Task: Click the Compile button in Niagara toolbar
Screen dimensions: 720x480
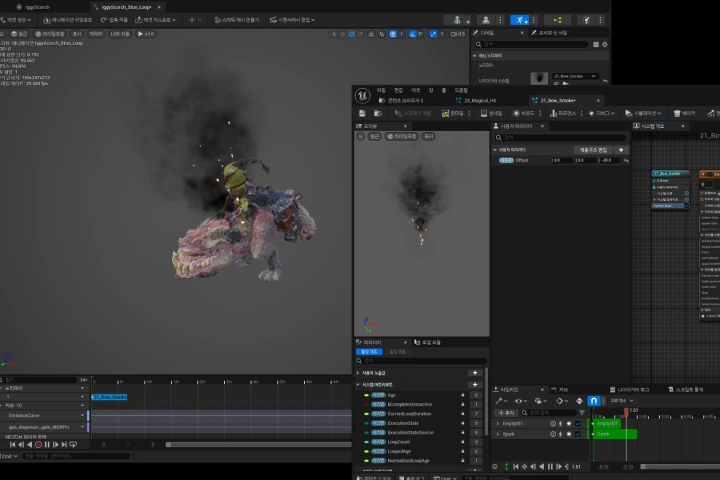Action: pyautogui.click(x=453, y=113)
